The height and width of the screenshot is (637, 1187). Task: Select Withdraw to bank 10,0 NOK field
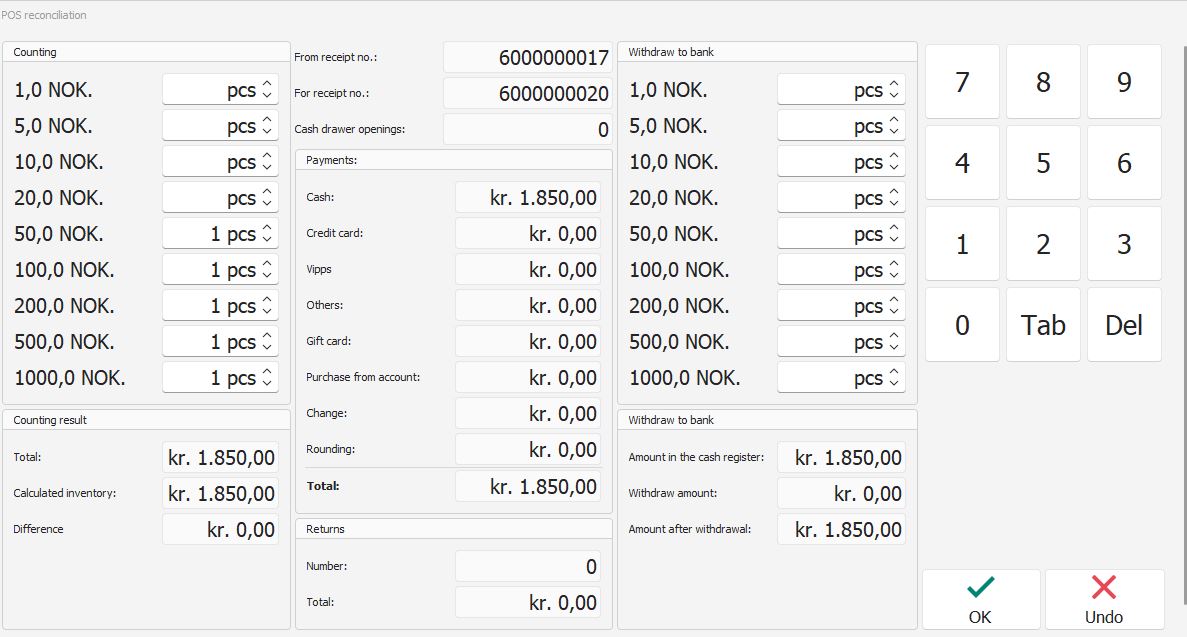pyautogui.click(x=841, y=161)
